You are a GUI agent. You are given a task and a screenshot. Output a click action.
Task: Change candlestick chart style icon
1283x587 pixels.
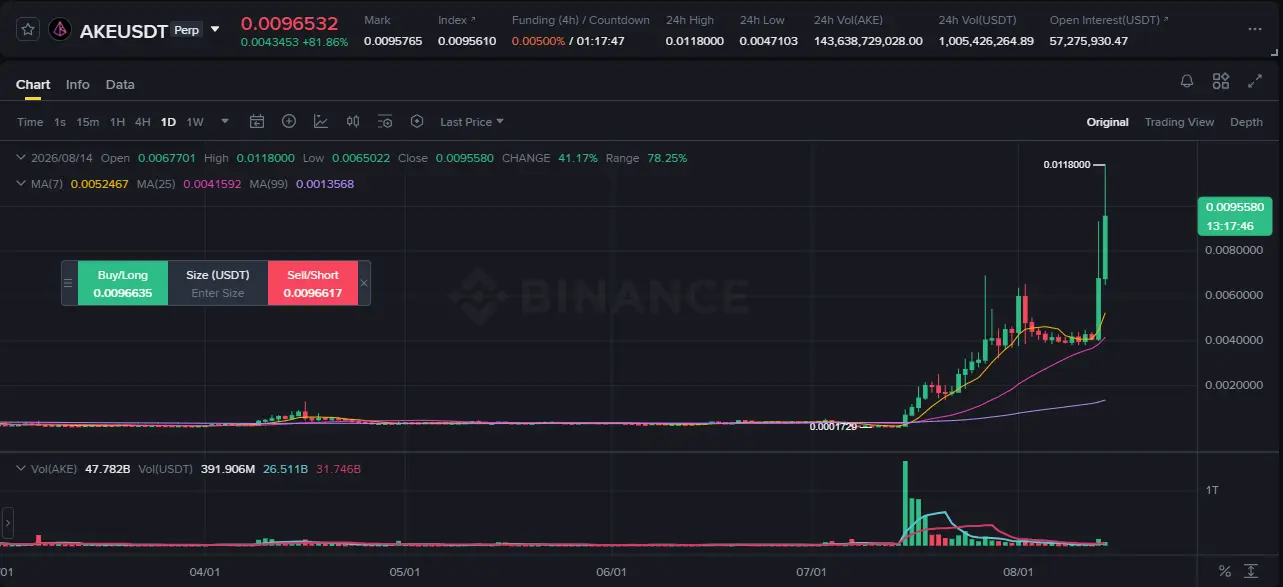point(353,122)
